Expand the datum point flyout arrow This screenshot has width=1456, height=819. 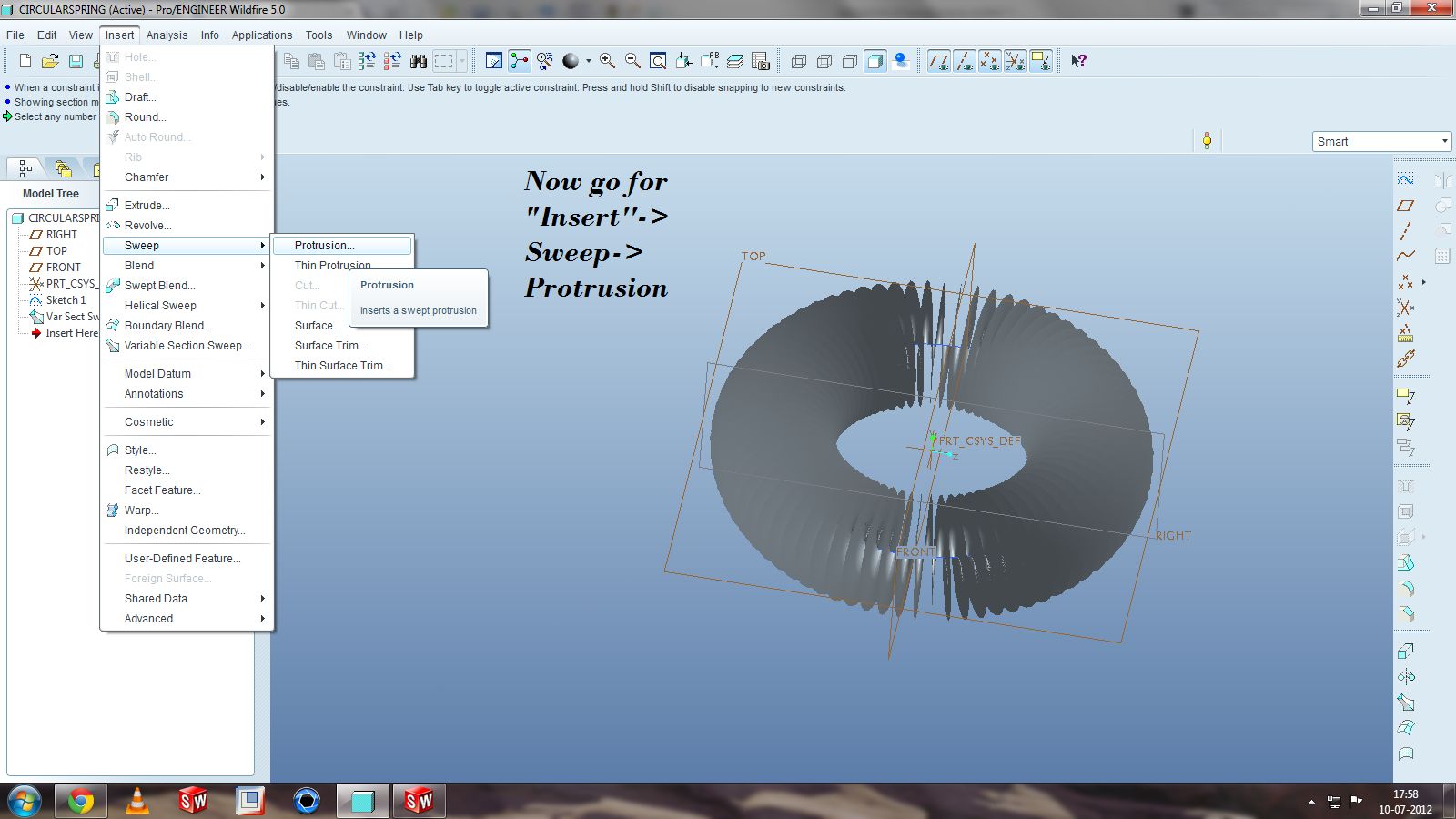(x=1424, y=282)
